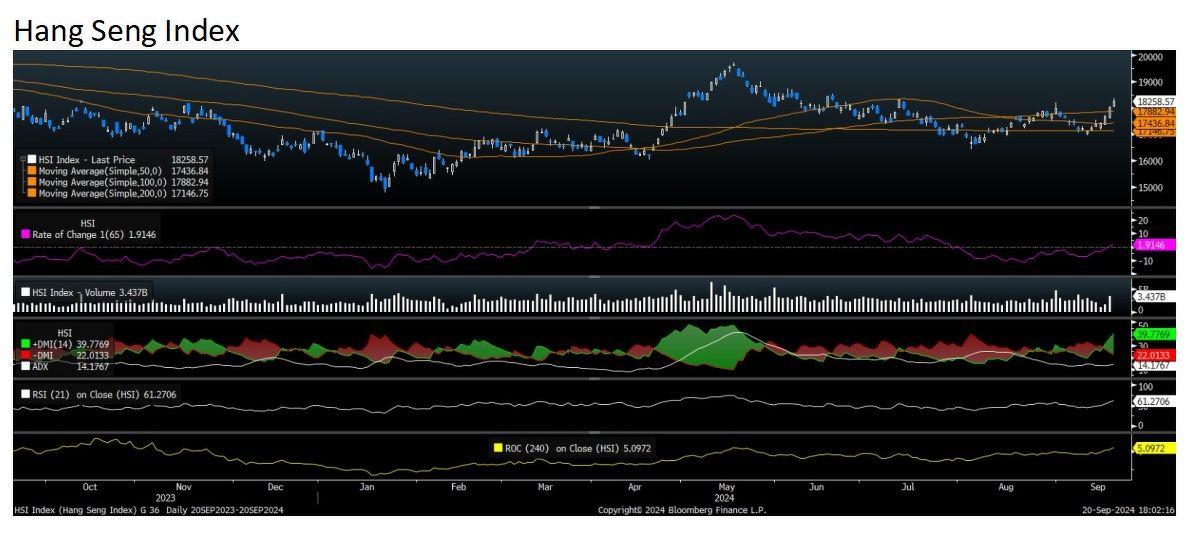Toggle the HSI Index Volume legend box
Image resolution: width=1203 pixels, height=540 pixels.
tap(25, 292)
